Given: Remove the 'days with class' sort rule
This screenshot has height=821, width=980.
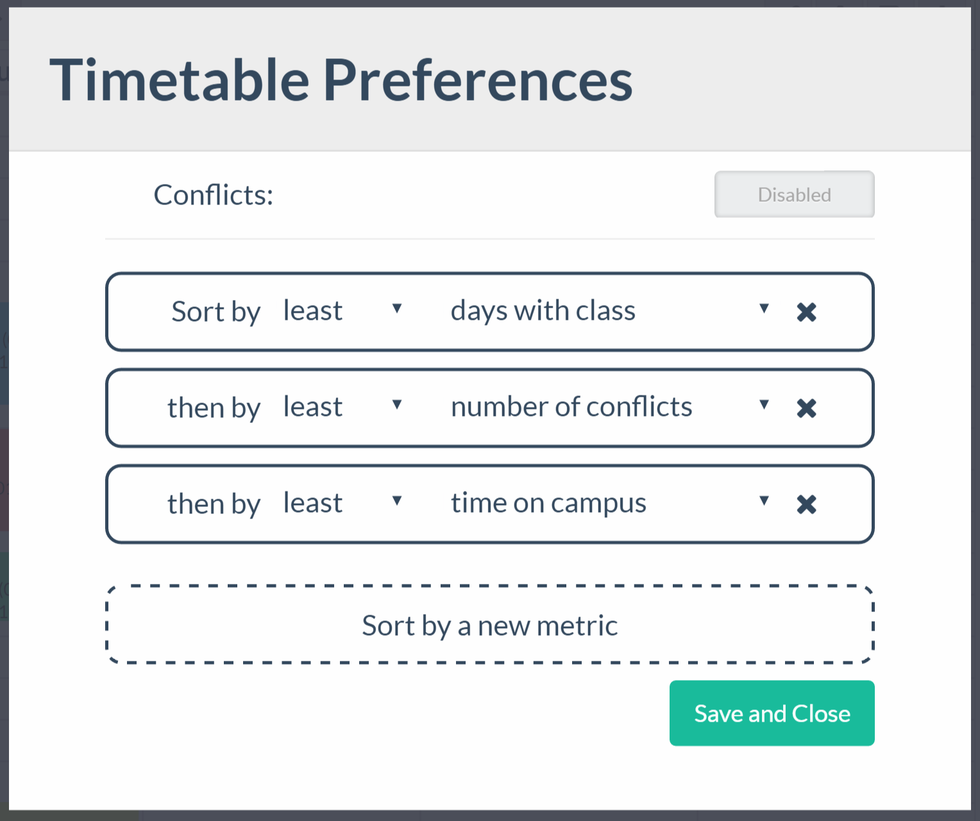Looking at the screenshot, I should pyautogui.click(x=806, y=312).
